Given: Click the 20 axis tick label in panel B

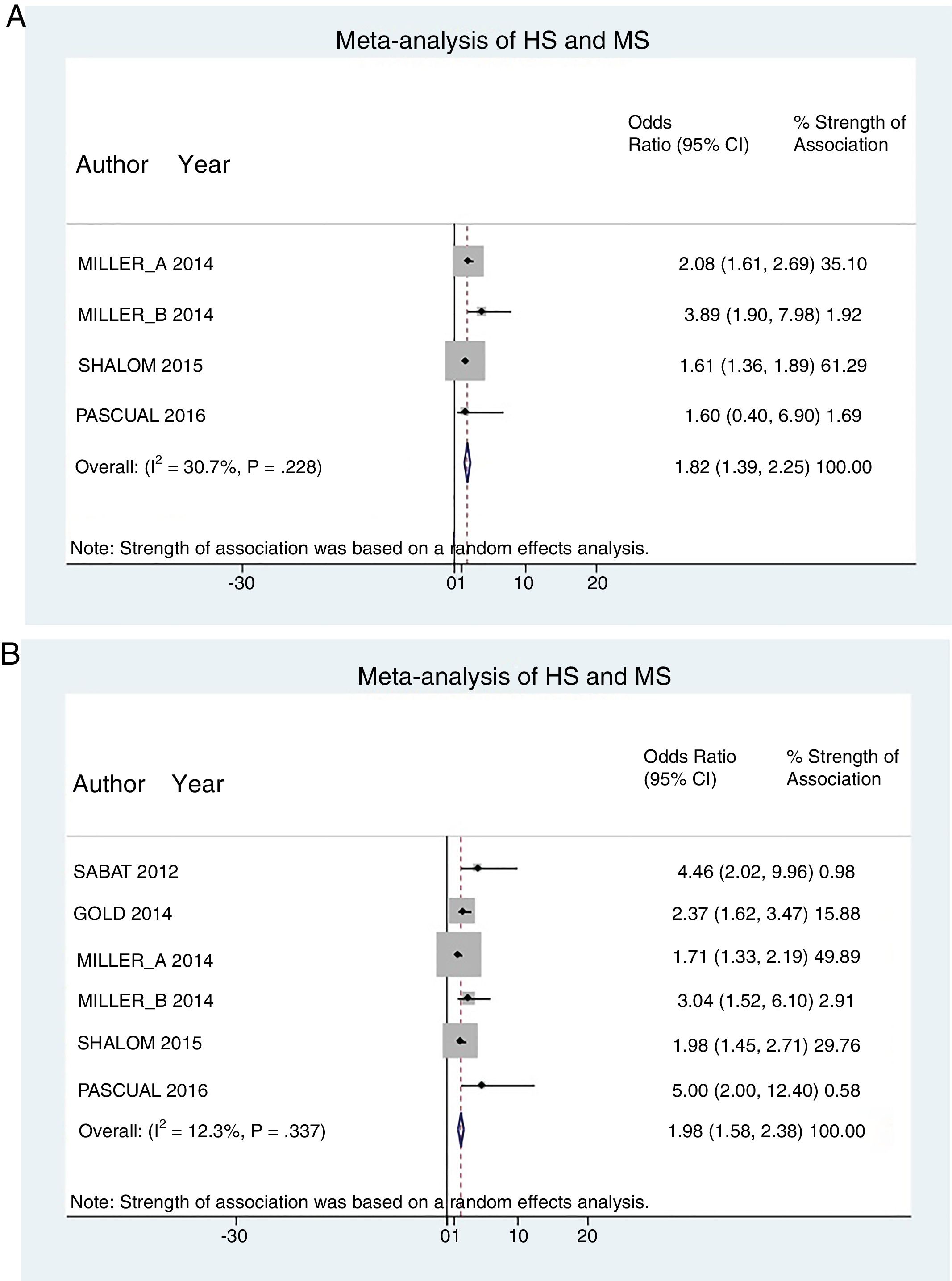Looking at the screenshot, I should (x=587, y=1235).
